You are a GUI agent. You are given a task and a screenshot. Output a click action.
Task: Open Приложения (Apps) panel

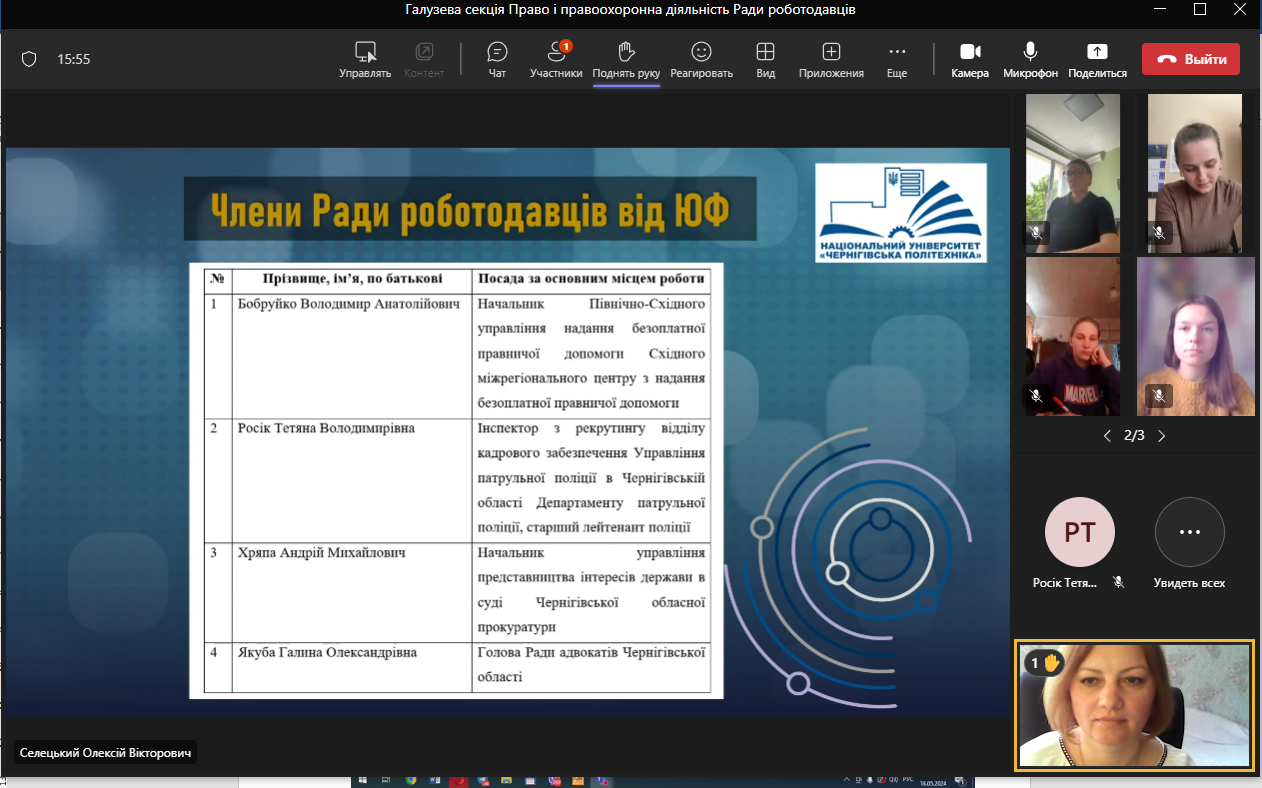(831, 59)
